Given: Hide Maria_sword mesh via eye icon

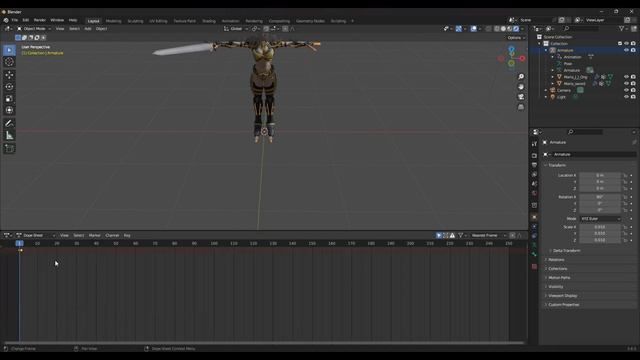Looking at the screenshot, I should [x=627, y=83].
